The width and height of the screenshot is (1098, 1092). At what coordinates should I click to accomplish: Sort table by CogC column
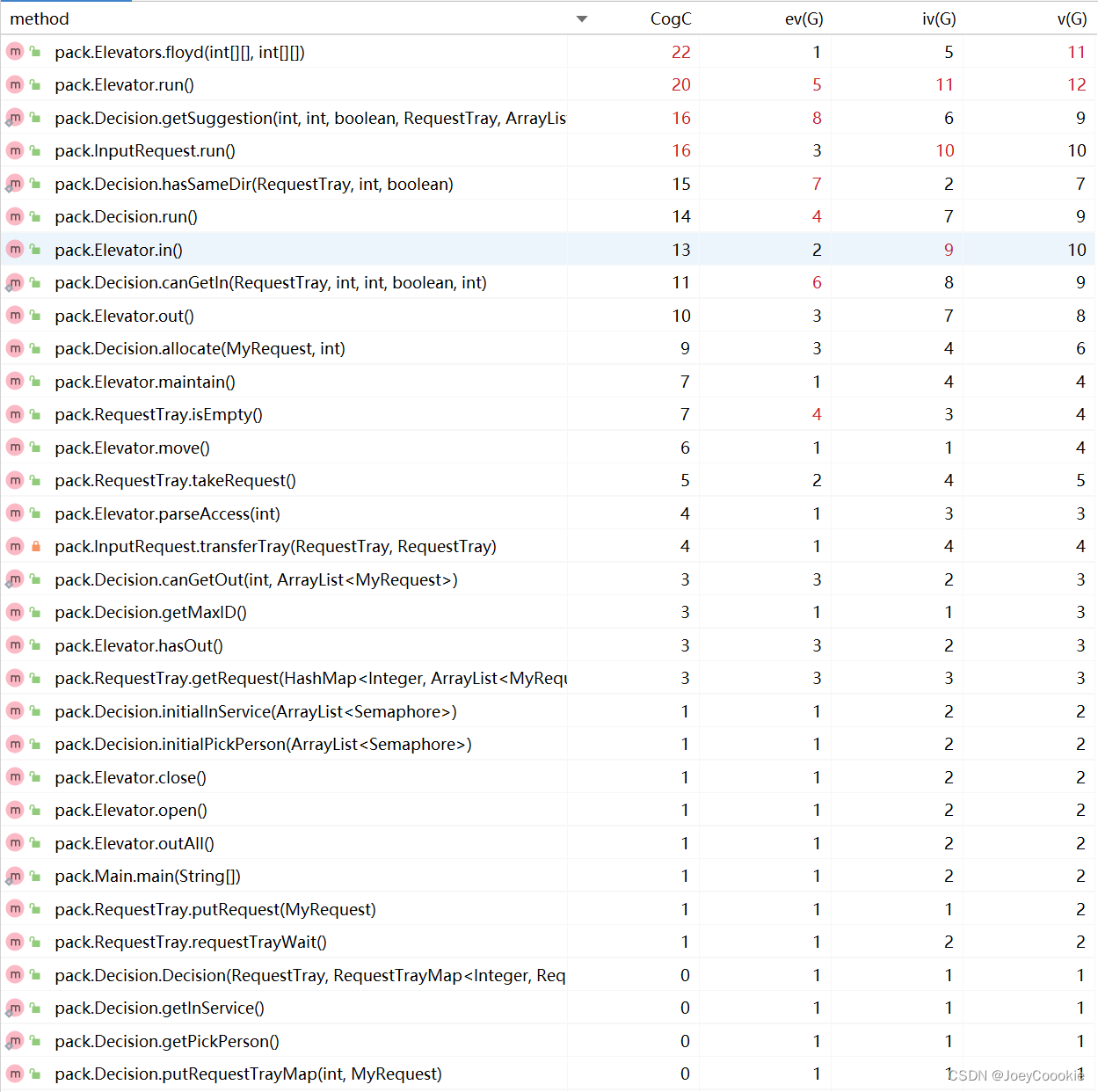[x=671, y=18]
